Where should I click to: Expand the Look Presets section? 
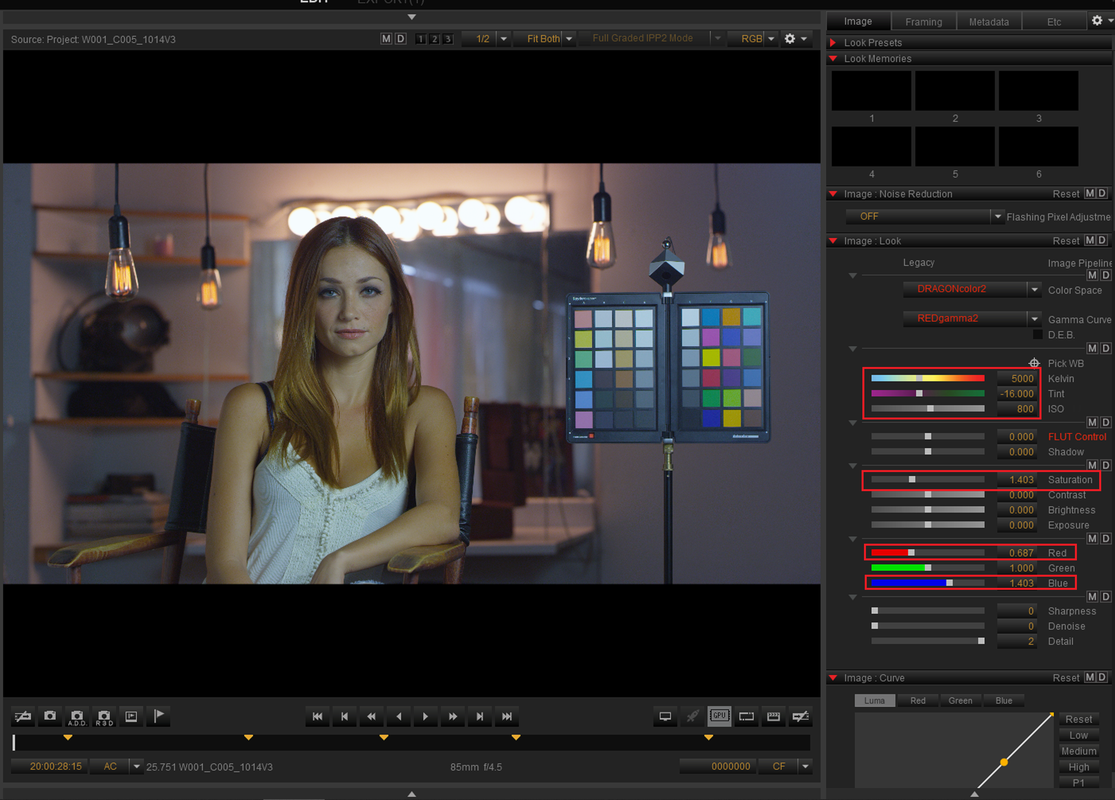point(833,43)
